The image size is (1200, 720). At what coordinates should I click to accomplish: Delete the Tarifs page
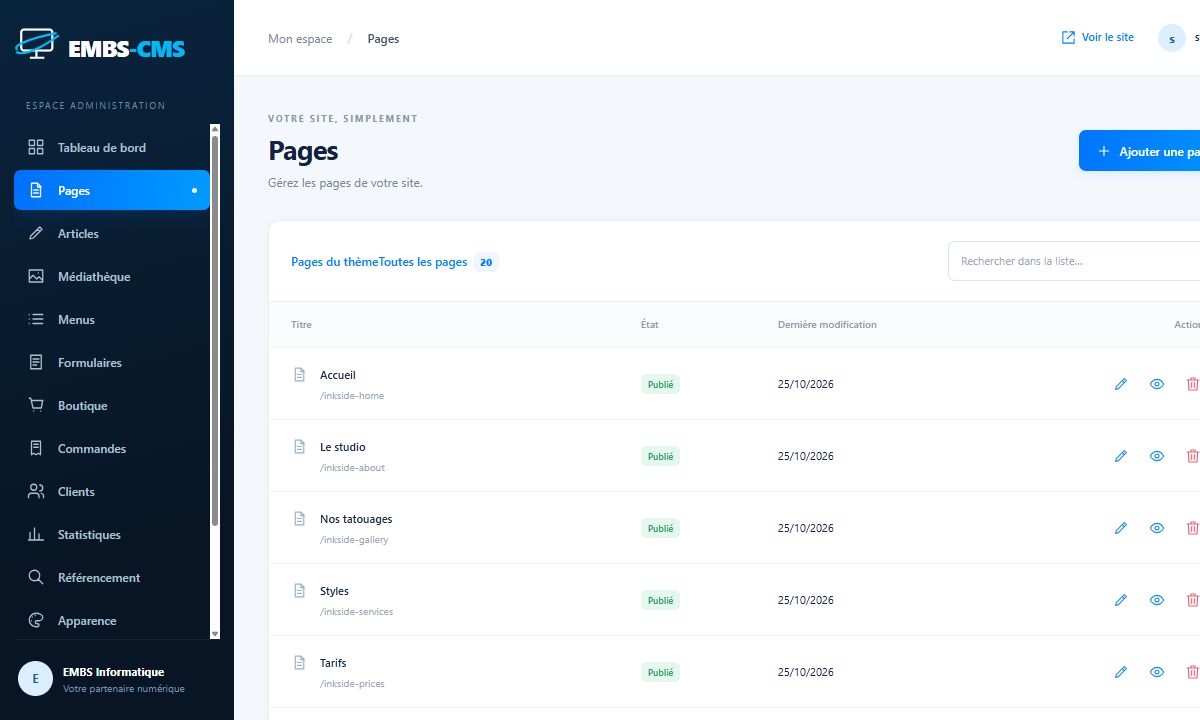coord(1192,672)
